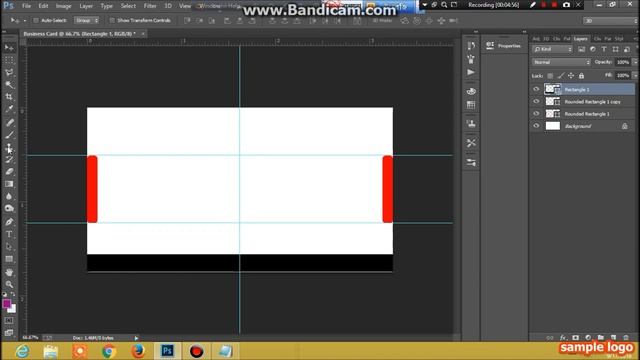Viewport: 640px width, 360px height.
Task: Toggle lock image pixels brush icon
Action: pos(561,76)
